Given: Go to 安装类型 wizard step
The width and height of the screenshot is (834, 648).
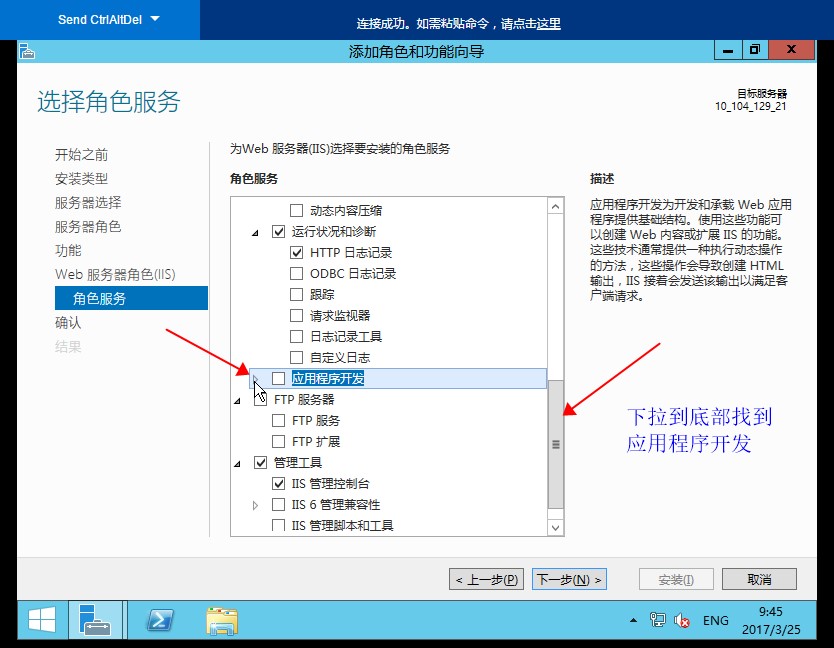Looking at the screenshot, I should tap(81, 179).
